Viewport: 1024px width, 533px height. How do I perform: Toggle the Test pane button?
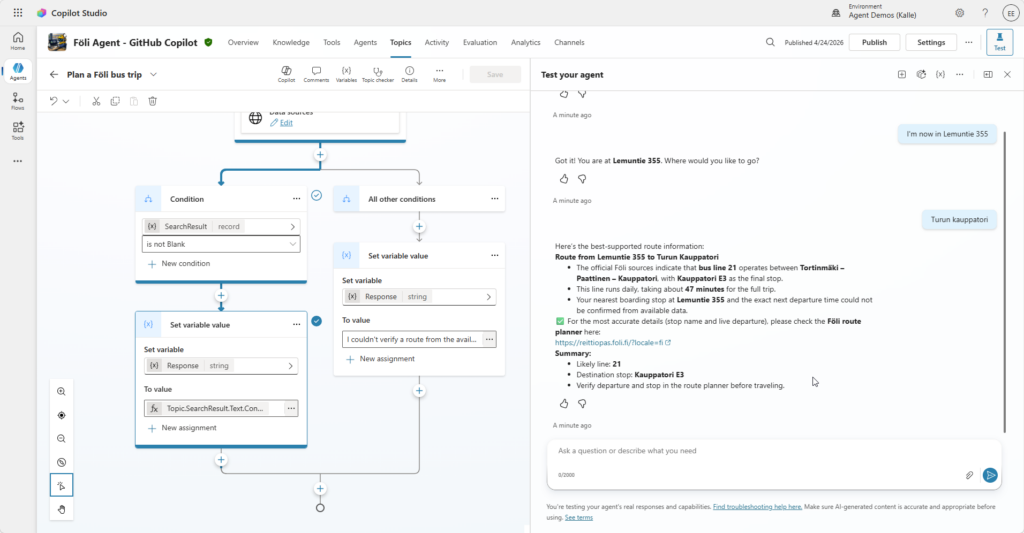(999, 41)
